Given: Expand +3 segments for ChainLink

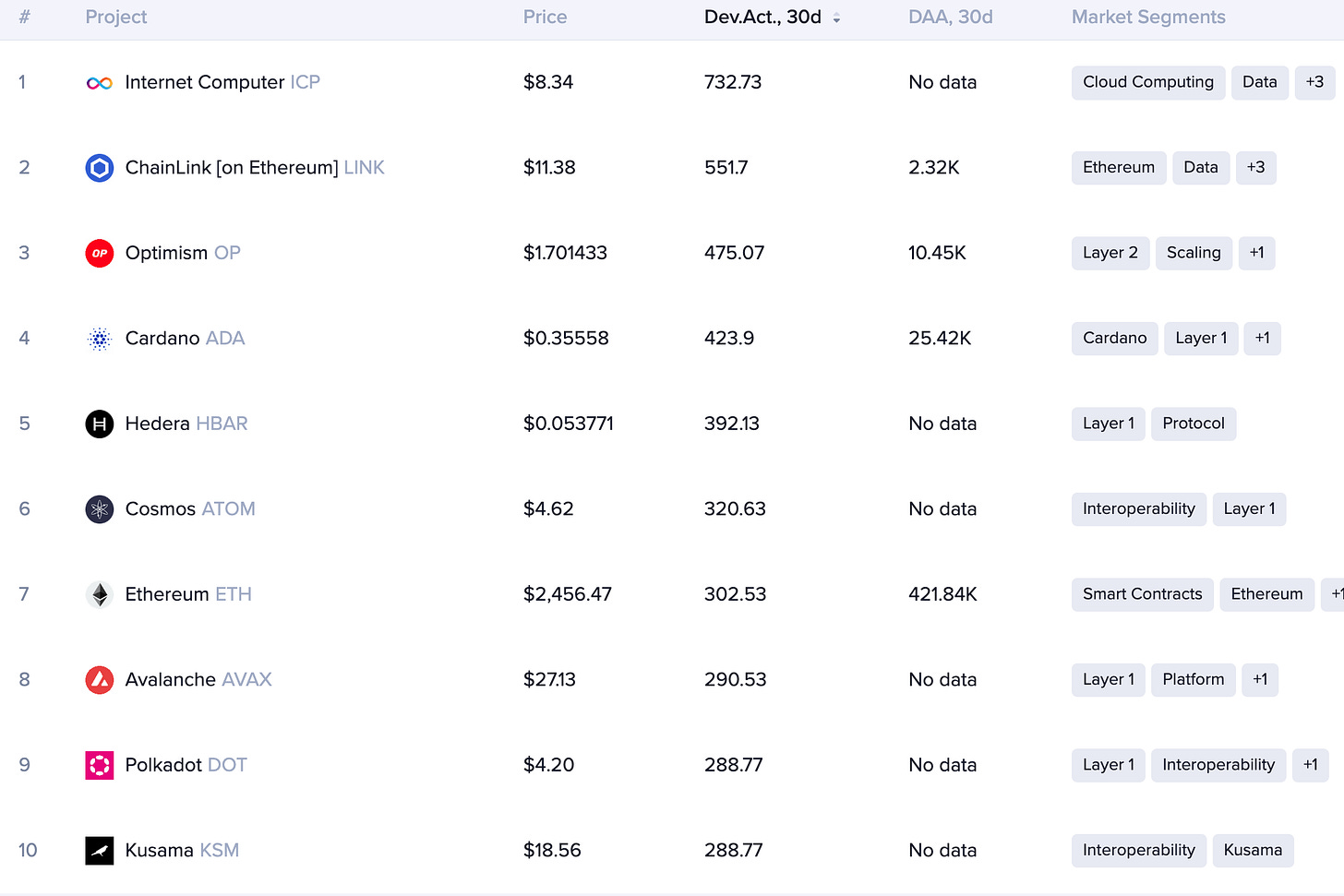Looking at the screenshot, I should [1255, 168].
